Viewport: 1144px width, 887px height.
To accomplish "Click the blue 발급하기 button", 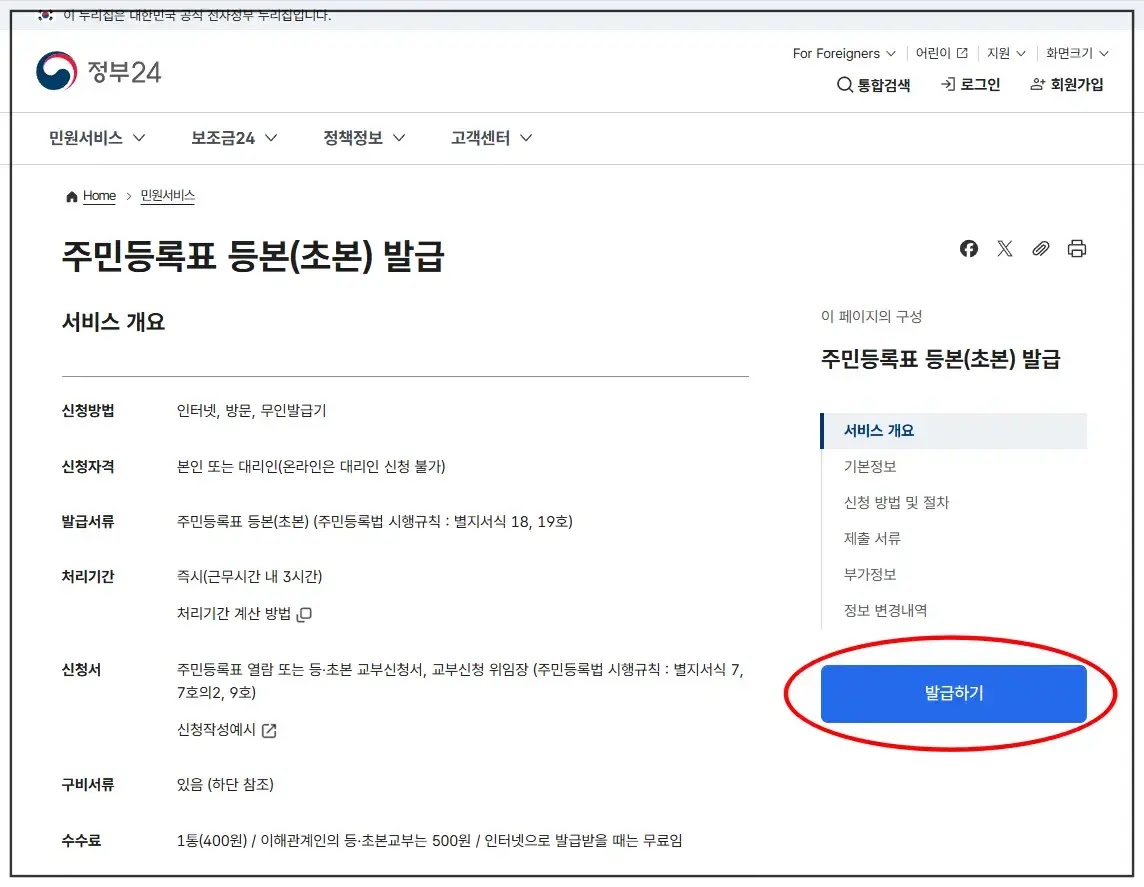I will click(954, 694).
